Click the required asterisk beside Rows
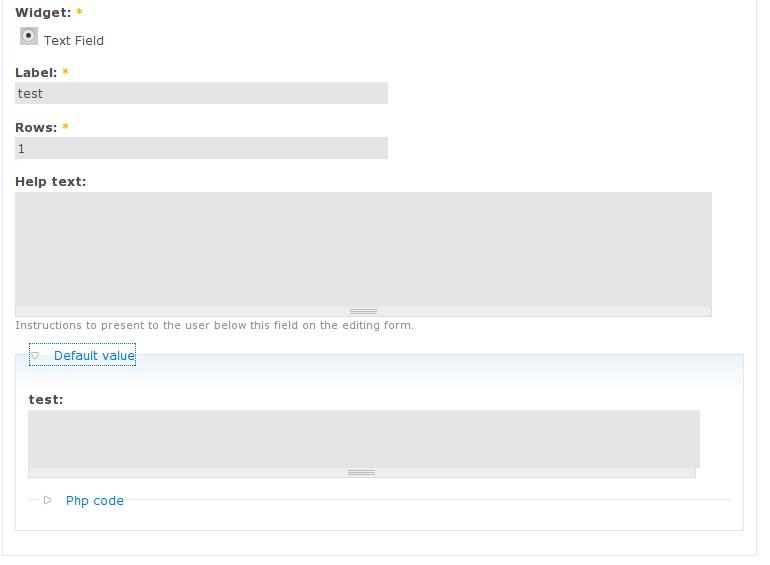770x565 pixels. (x=66, y=128)
